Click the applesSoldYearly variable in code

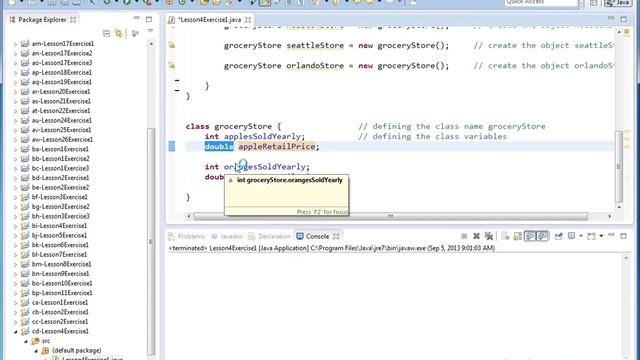coord(262,136)
